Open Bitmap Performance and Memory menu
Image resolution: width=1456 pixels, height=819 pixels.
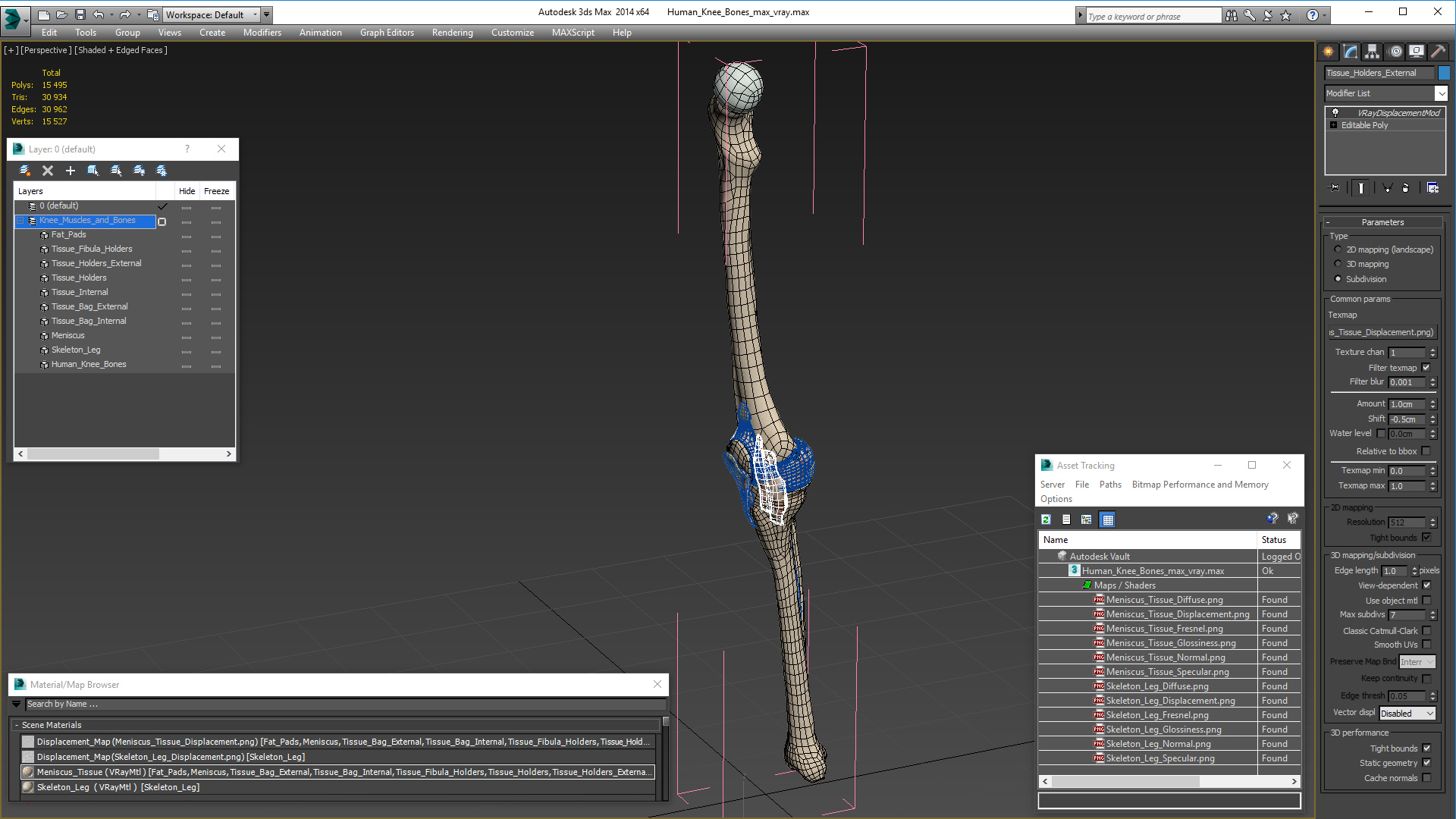click(1200, 485)
